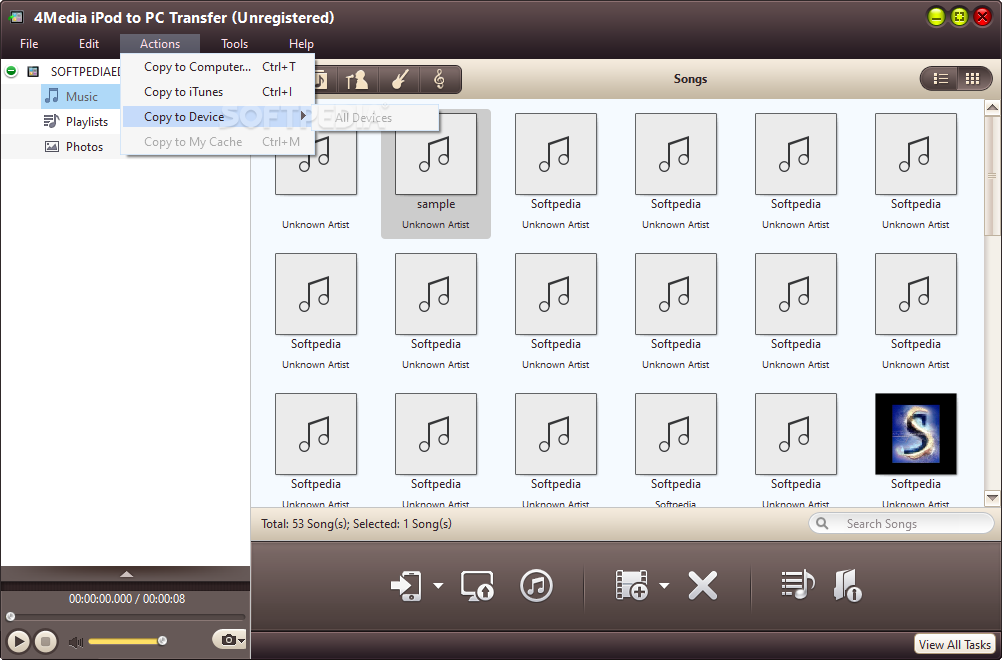1002x660 pixels.
Task: Open copy to device dropdown arrow
Action: tap(438, 585)
